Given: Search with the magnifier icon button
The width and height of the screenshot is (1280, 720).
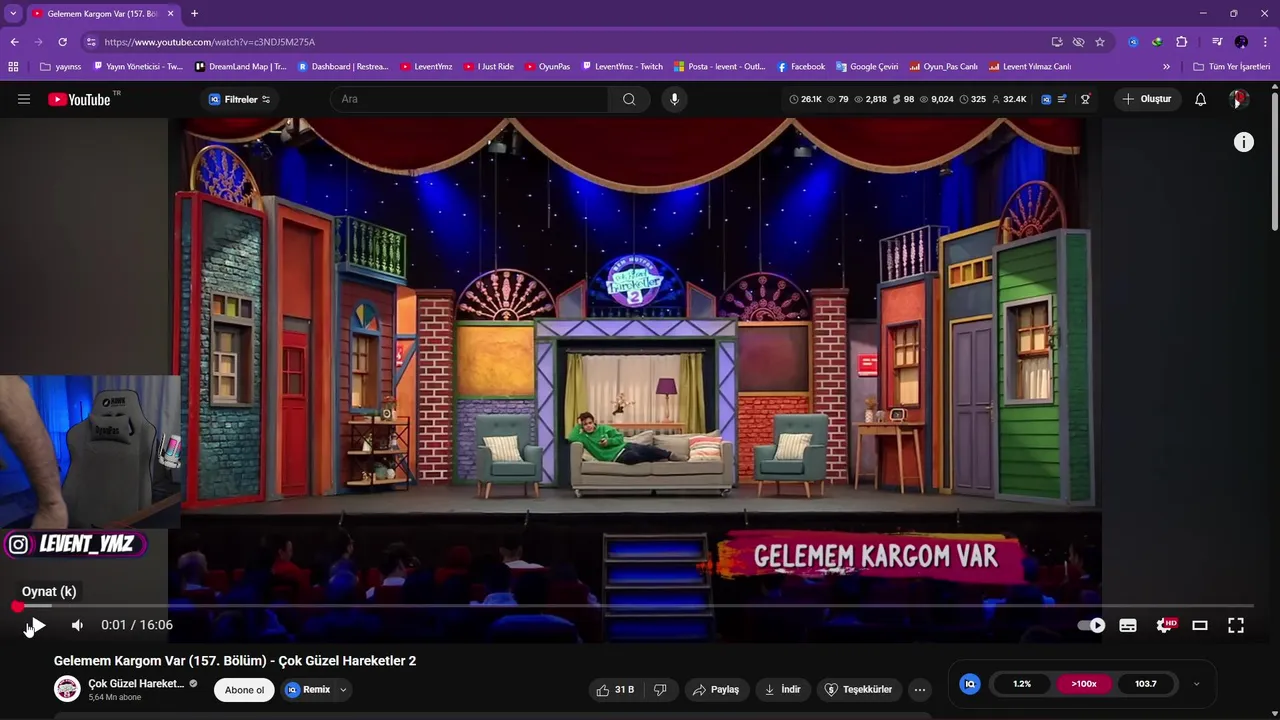Looking at the screenshot, I should click(629, 99).
